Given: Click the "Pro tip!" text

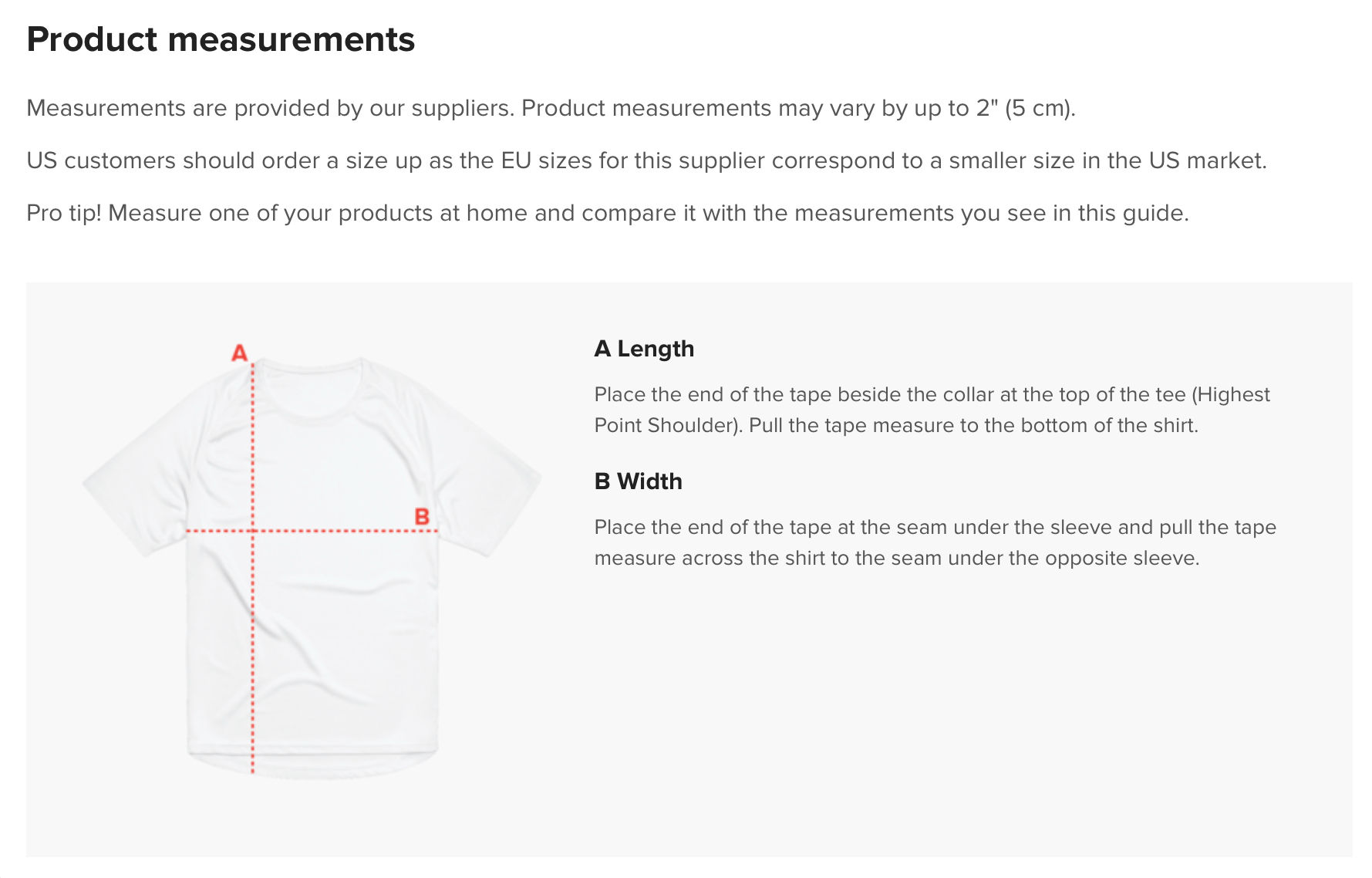Looking at the screenshot, I should click(64, 213).
